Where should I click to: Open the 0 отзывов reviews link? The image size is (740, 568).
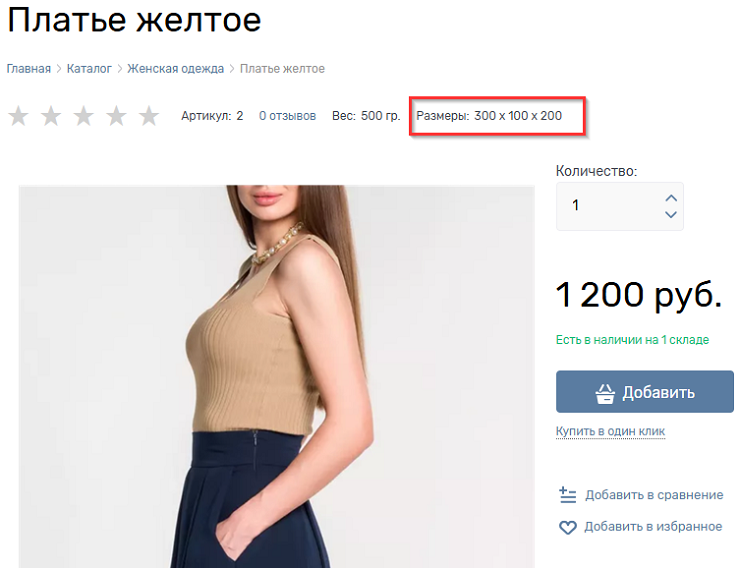pos(287,116)
